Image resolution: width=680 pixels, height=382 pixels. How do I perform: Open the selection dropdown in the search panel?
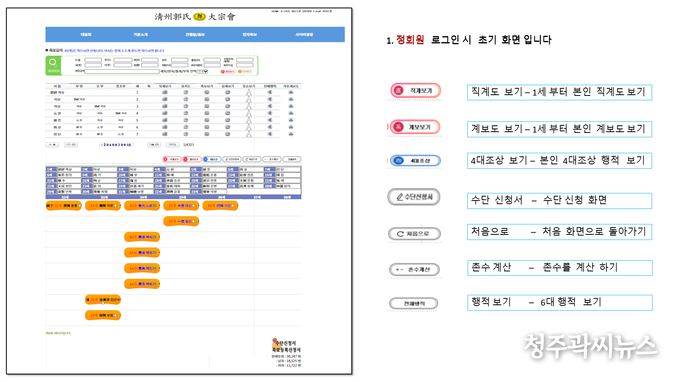[203, 71]
